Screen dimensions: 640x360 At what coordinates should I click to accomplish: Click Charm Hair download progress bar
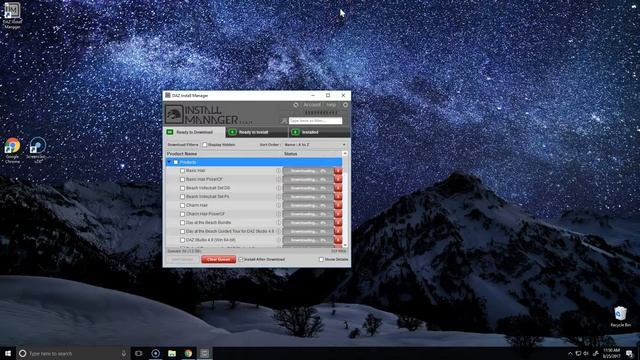pyautogui.click(x=308, y=205)
